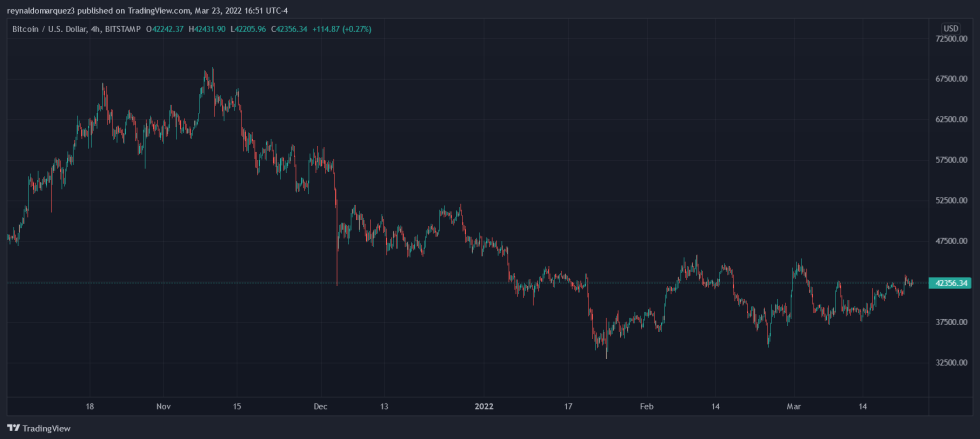Click the 4h interval label in chart header
Viewport: 980px width, 439px height.
point(94,29)
